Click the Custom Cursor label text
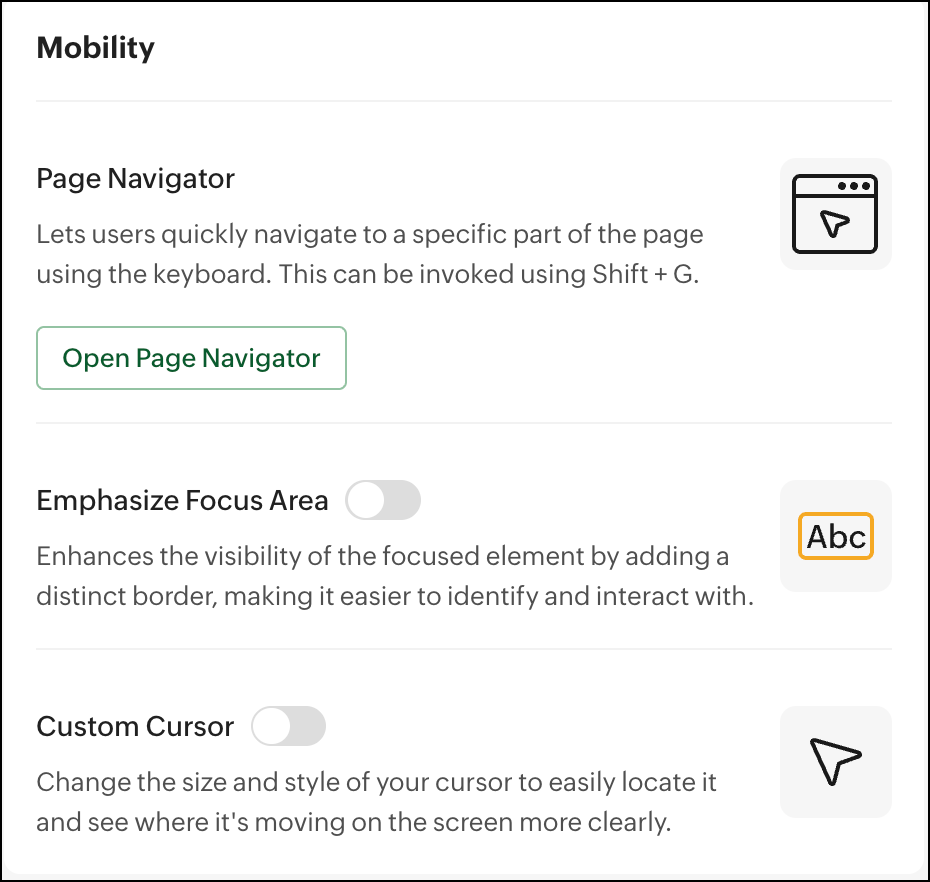 coord(135,726)
